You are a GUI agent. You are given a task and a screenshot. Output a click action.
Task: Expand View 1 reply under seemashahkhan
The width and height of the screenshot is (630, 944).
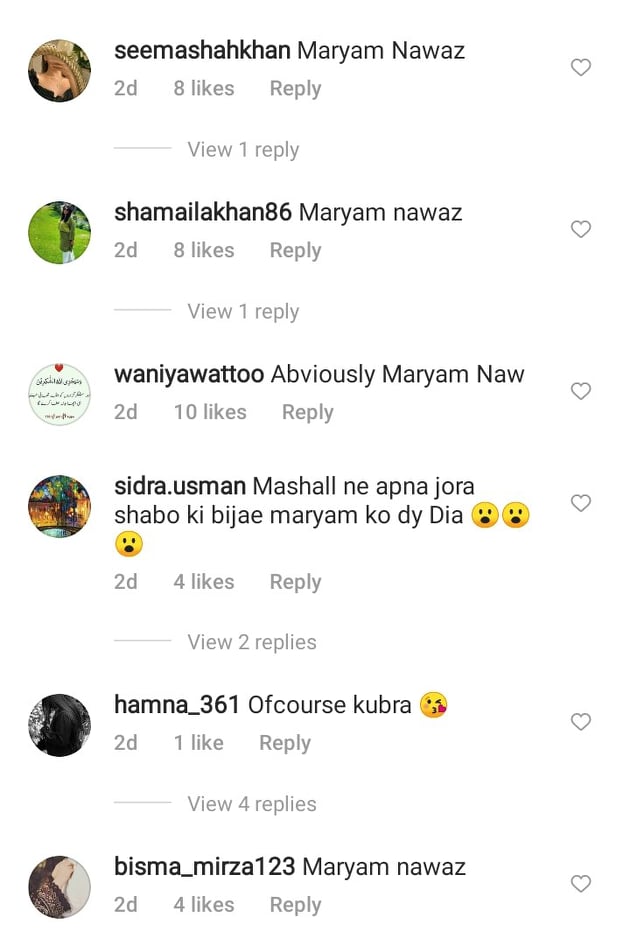click(x=243, y=149)
